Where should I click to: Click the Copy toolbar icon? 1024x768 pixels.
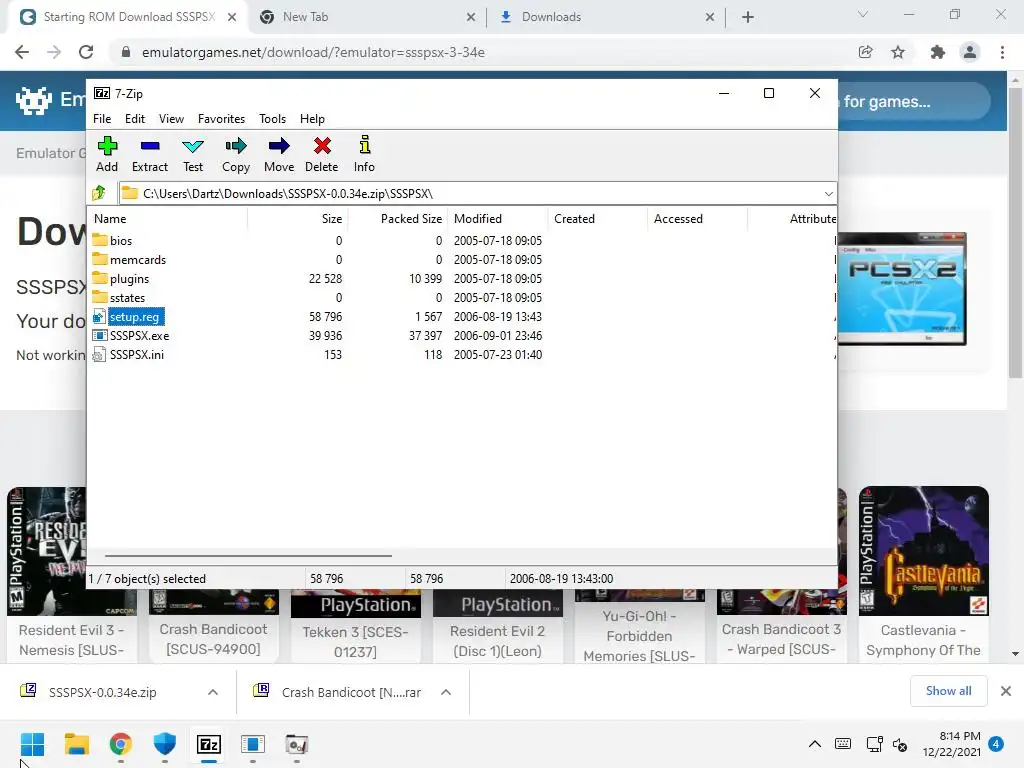(x=236, y=154)
